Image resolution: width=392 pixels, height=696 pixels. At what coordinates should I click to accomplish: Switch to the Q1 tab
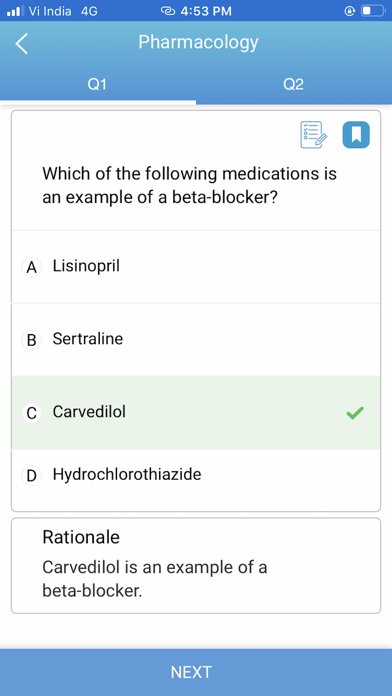pyautogui.click(x=97, y=84)
